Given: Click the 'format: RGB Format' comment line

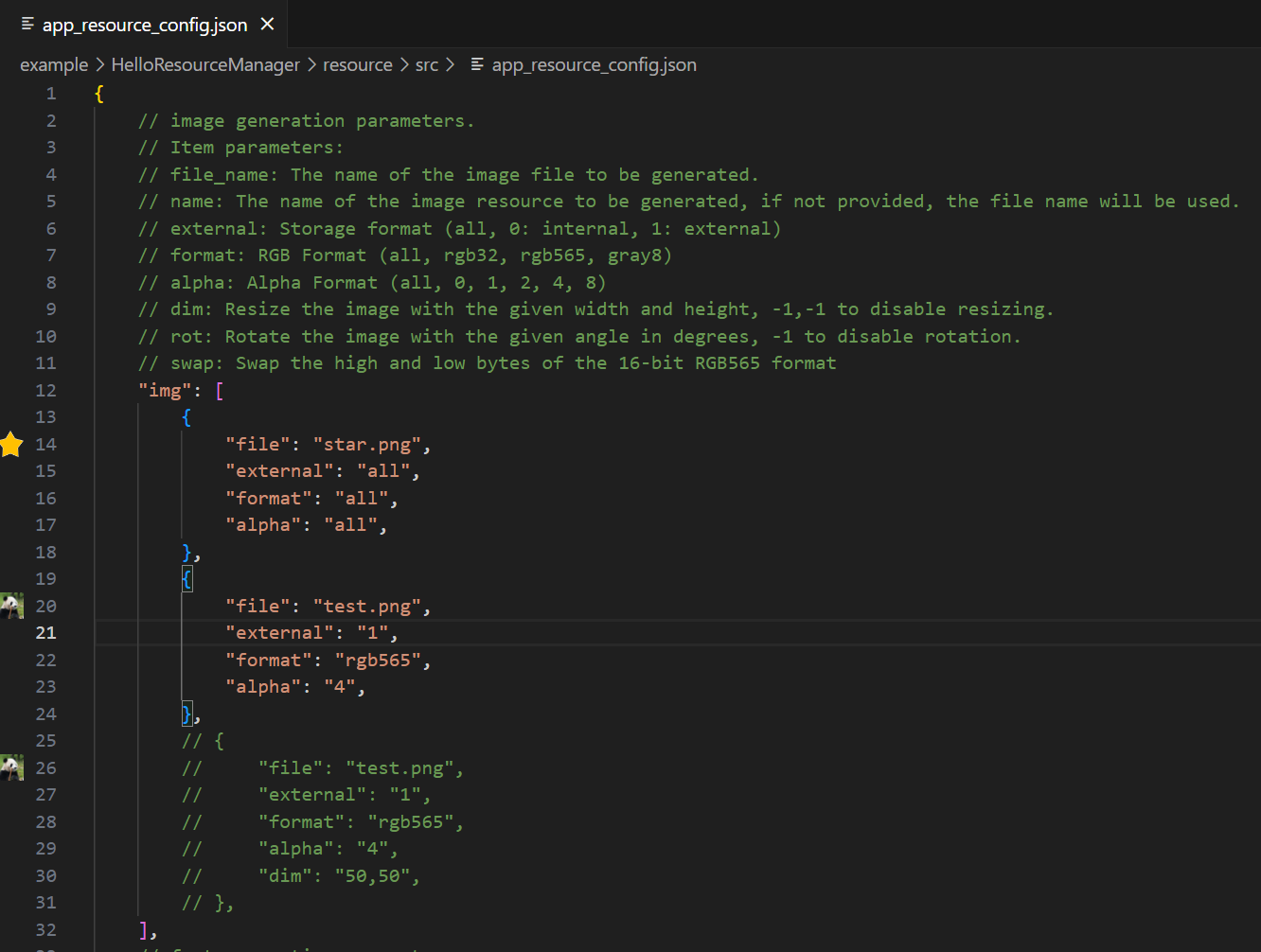Looking at the screenshot, I should [405, 256].
